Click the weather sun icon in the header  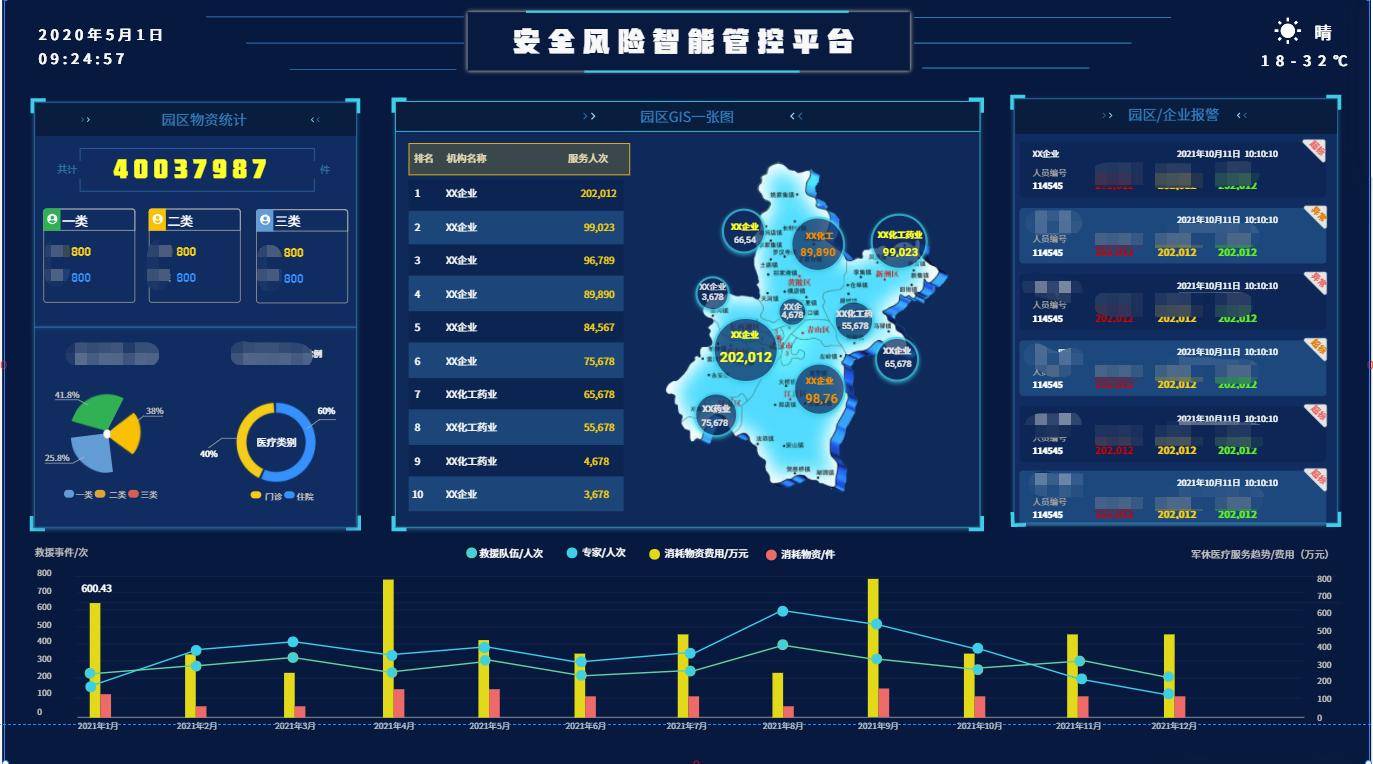(x=1286, y=31)
